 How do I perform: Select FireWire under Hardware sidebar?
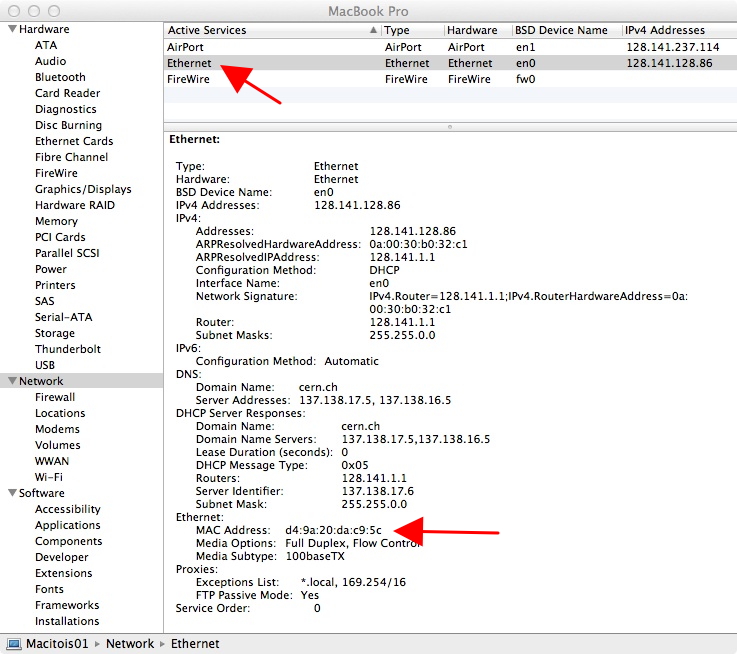pos(56,173)
